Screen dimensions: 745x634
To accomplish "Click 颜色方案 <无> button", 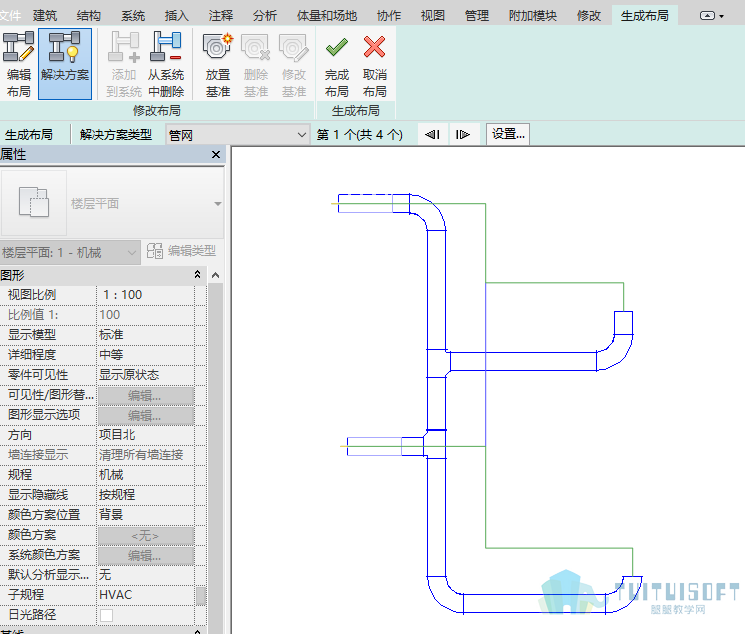I will click(145, 536).
